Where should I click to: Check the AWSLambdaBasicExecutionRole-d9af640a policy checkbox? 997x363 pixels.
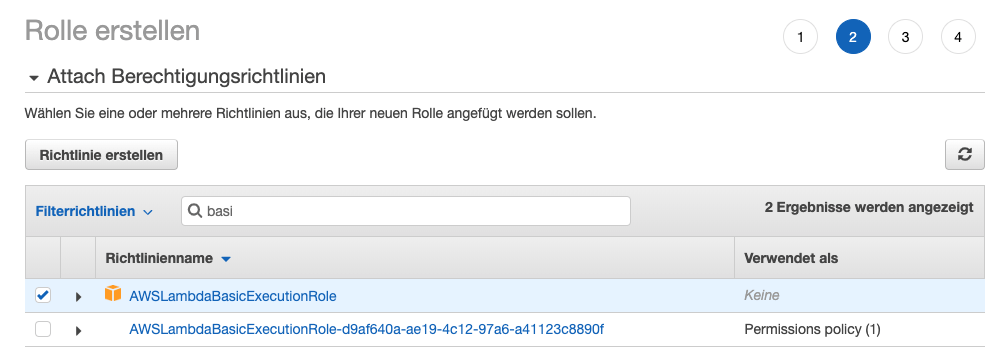coord(43,329)
